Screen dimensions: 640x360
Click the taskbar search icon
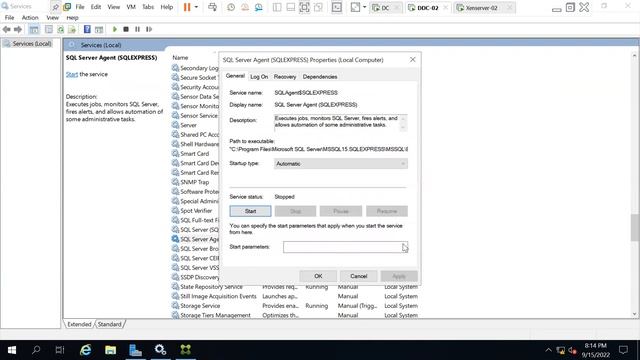tap(36, 350)
